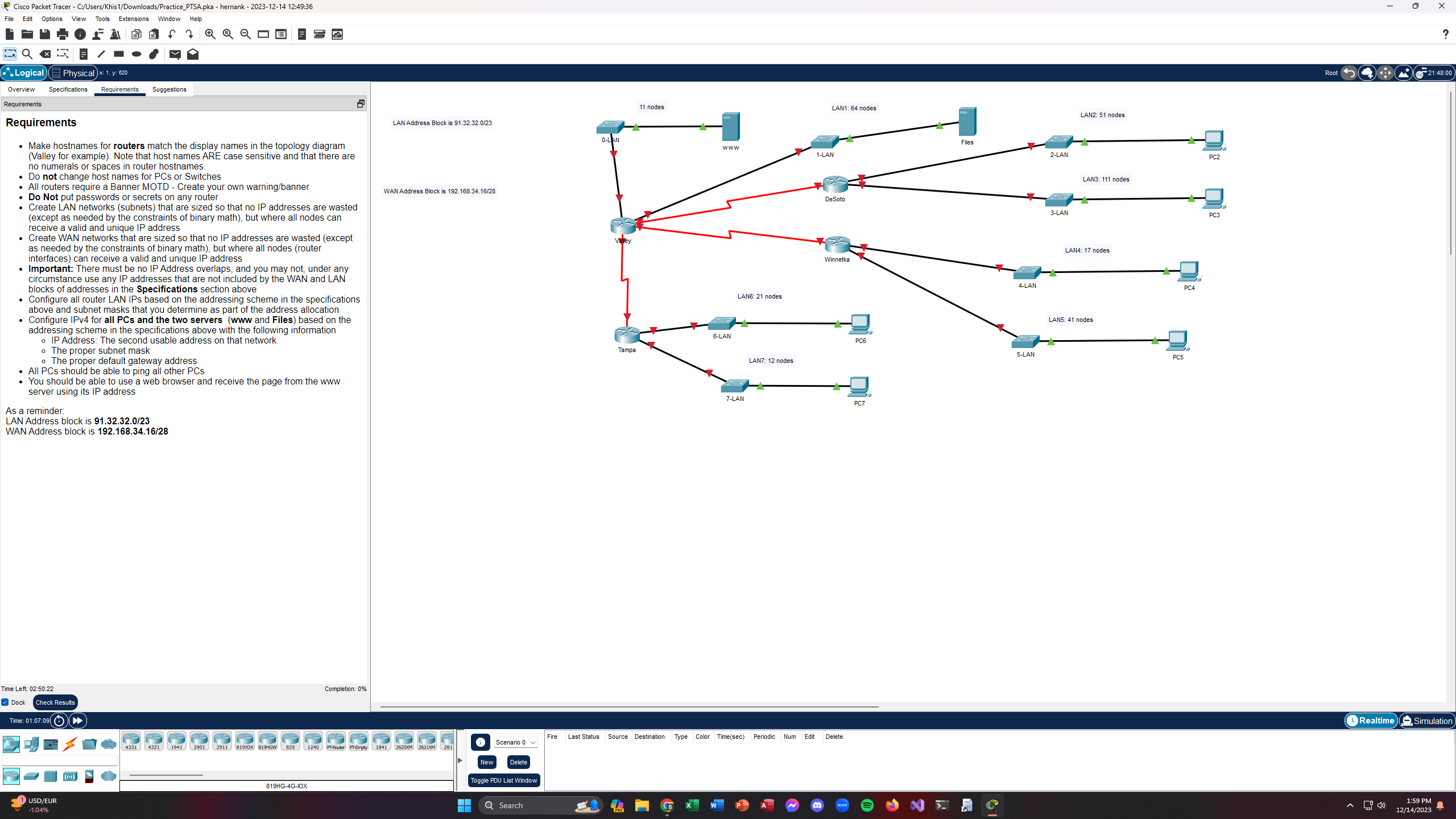The width and height of the screenshot is (1456, 819).
Task: Select the Delete tool in the toolbar
Action: click(x=45, y=54)
